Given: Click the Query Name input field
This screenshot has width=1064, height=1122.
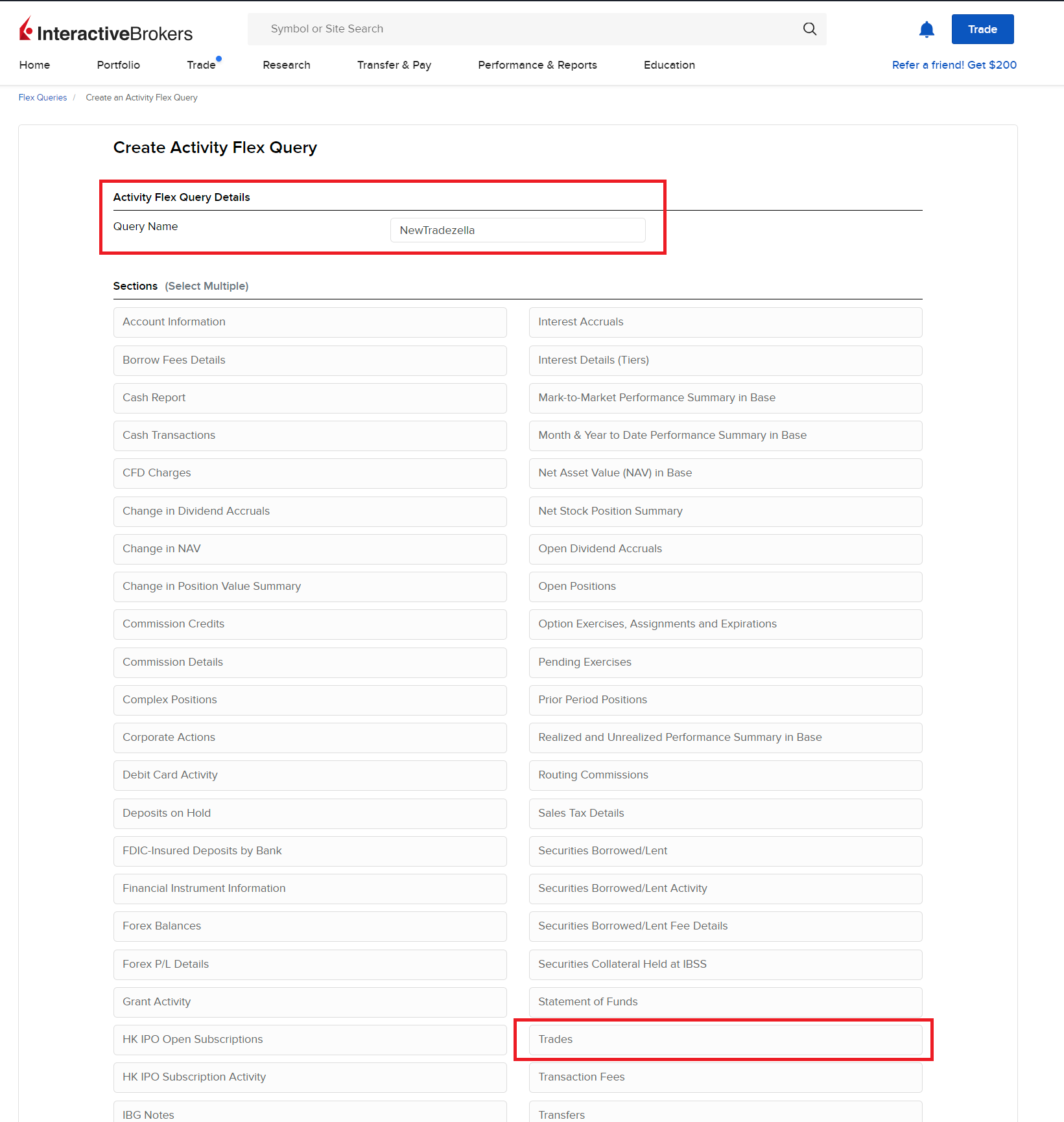Looking at the screenshot, I should (517, 230).
